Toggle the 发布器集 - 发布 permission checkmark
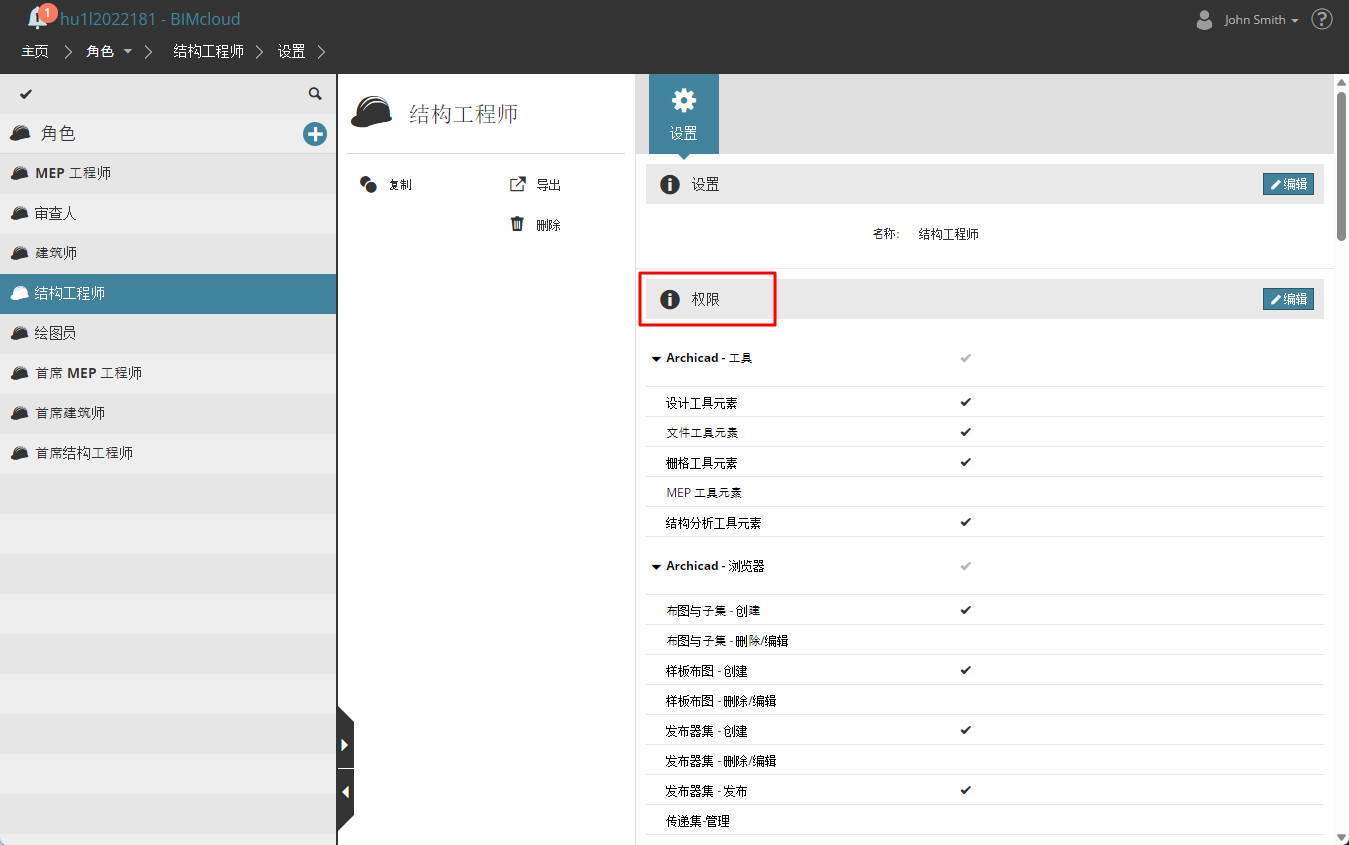This screenshot has width=1349, height=845. click(965, 790)
